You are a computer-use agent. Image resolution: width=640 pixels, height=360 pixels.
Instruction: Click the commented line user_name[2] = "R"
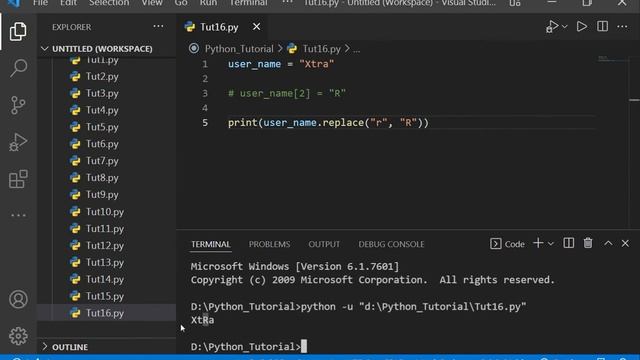coord(287,93)
